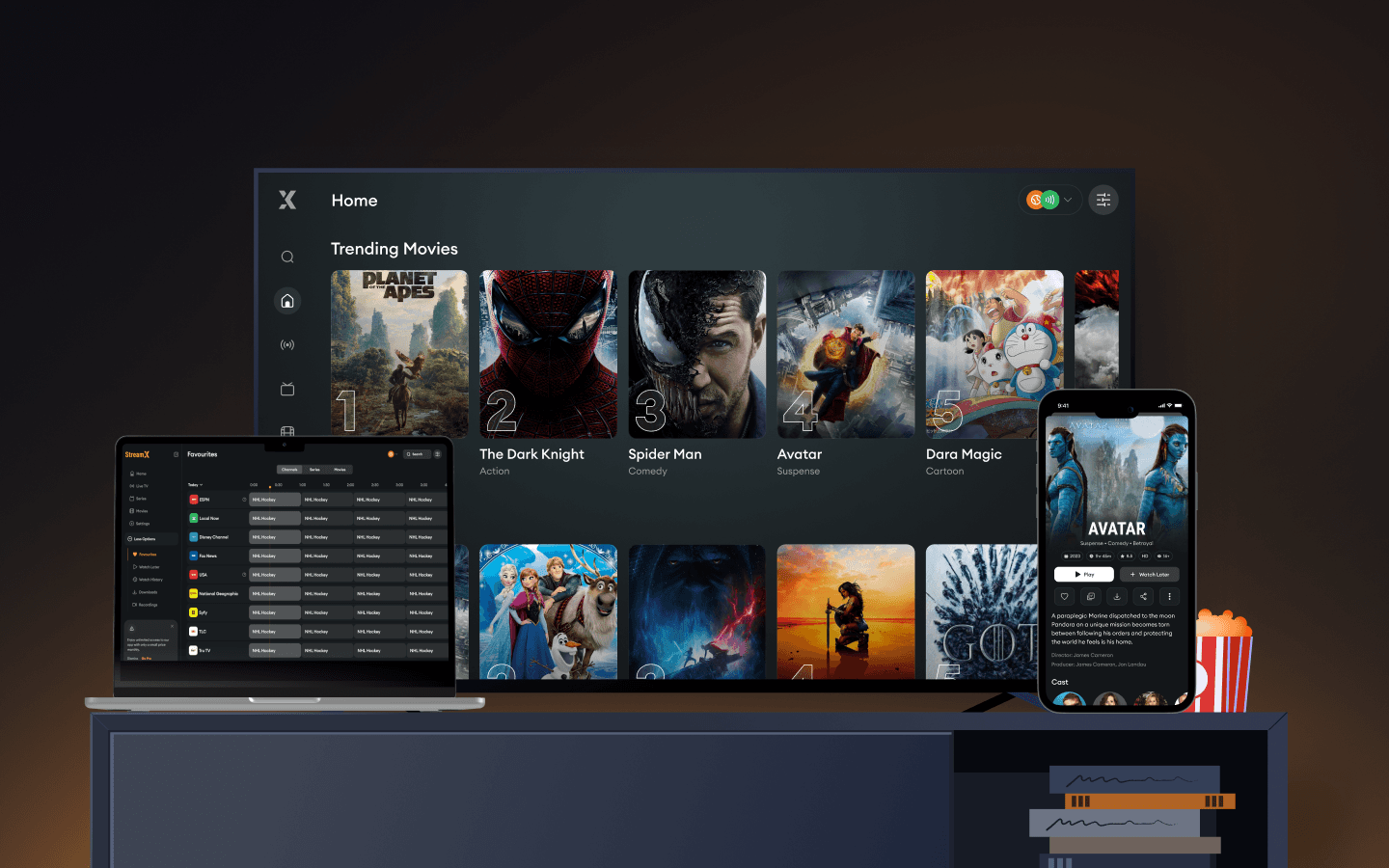Go to Home in laptop sidebar

(x=138, y=474)
